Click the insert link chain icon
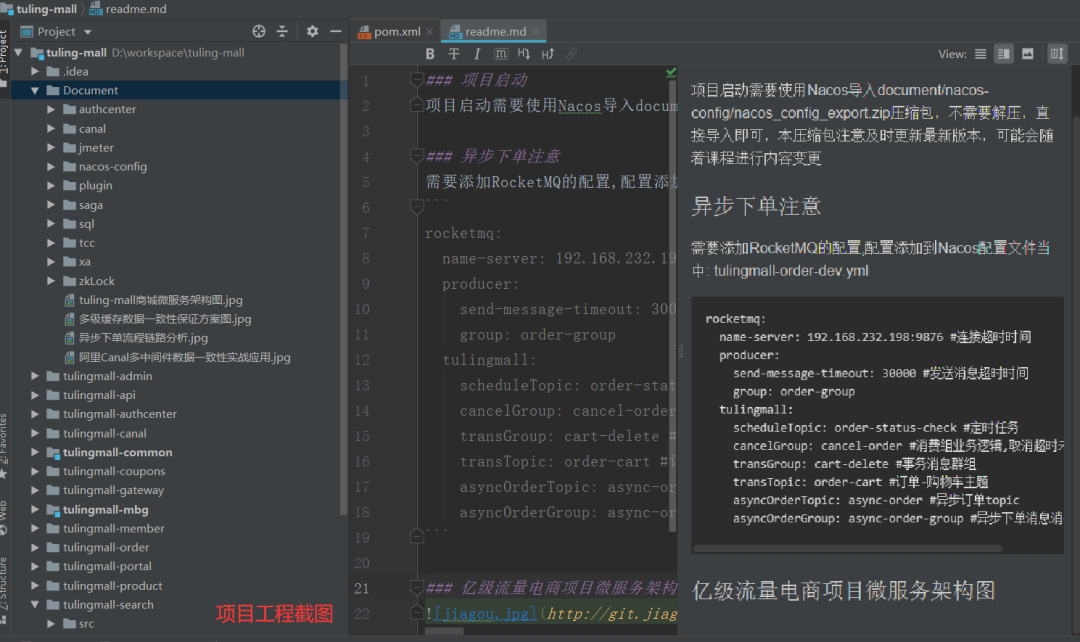1080x642 pixels. 571,54
